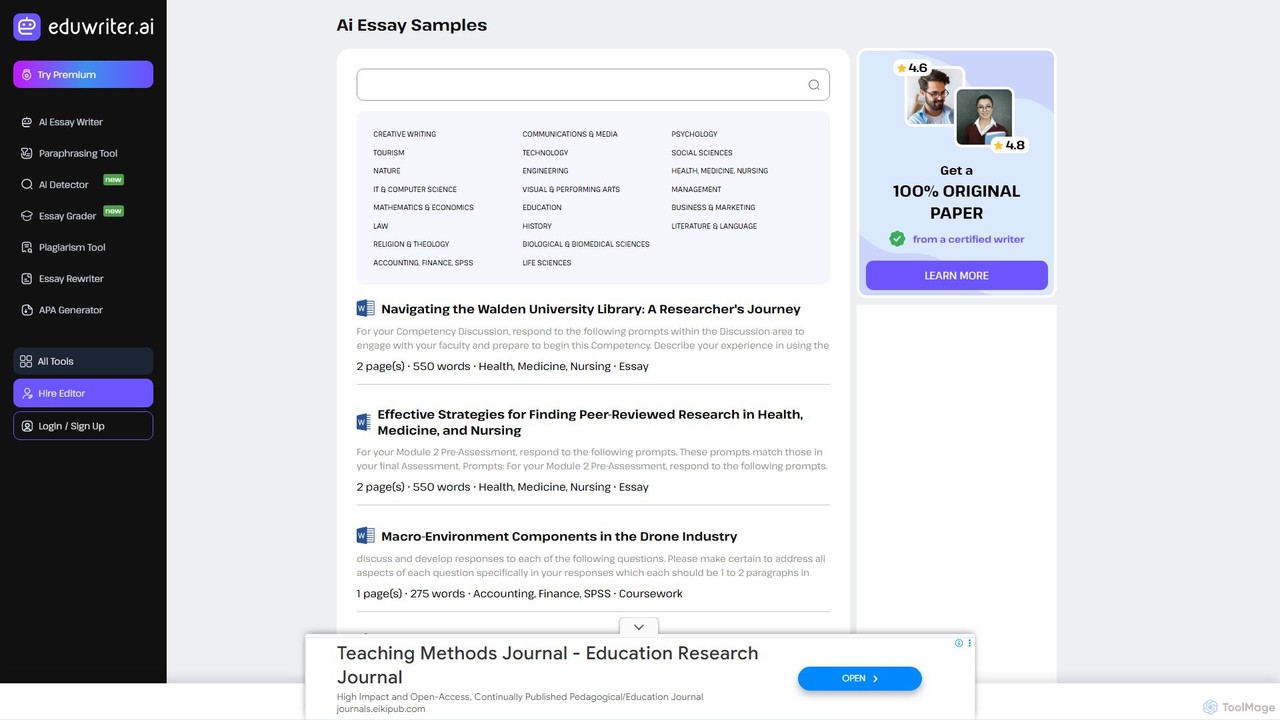Choose the Technology category
The width and height of the screenshot is (1280, 720).
545,153
